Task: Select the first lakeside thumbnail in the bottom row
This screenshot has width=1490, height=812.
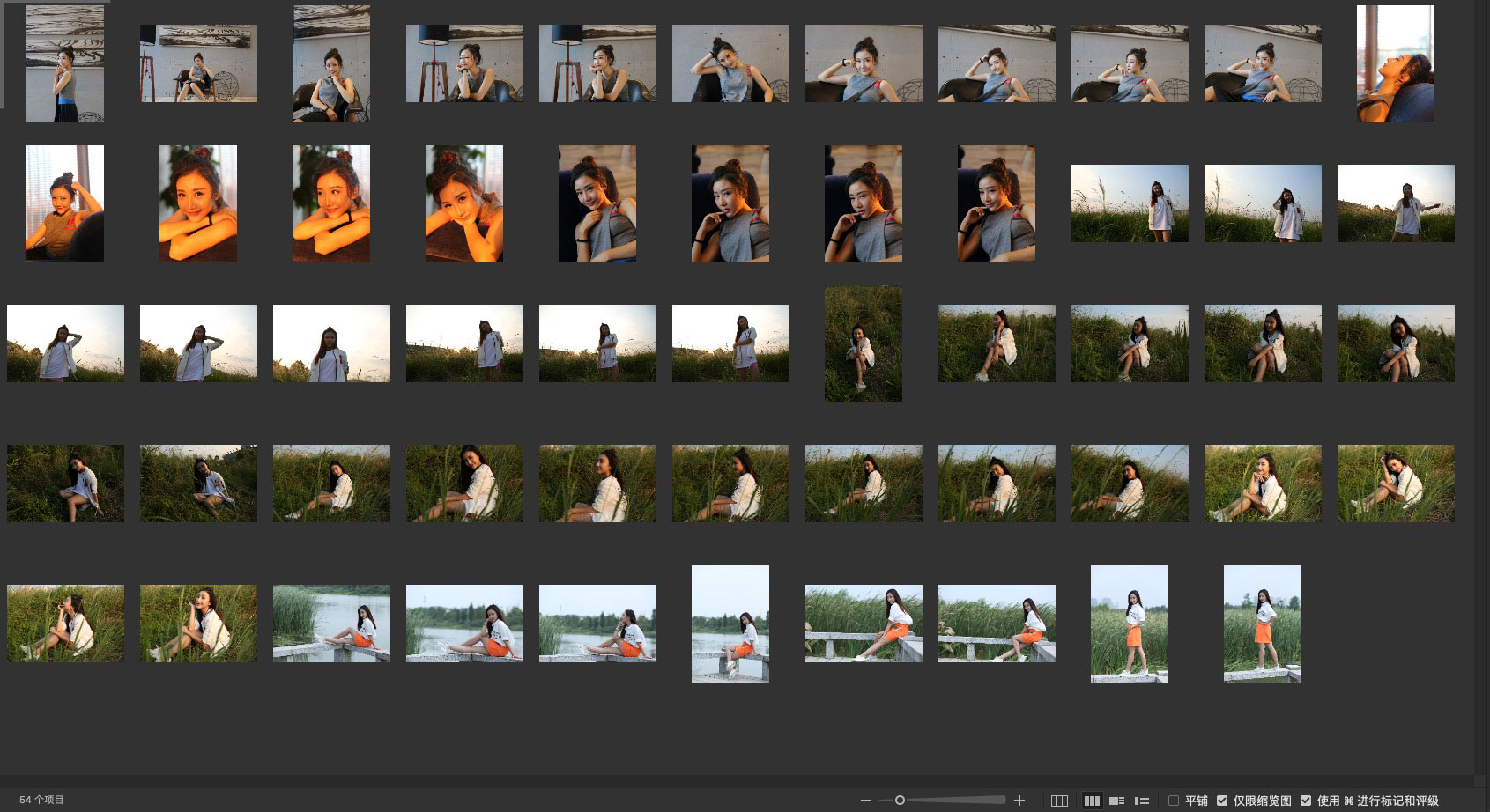Action: coord(331,624)
